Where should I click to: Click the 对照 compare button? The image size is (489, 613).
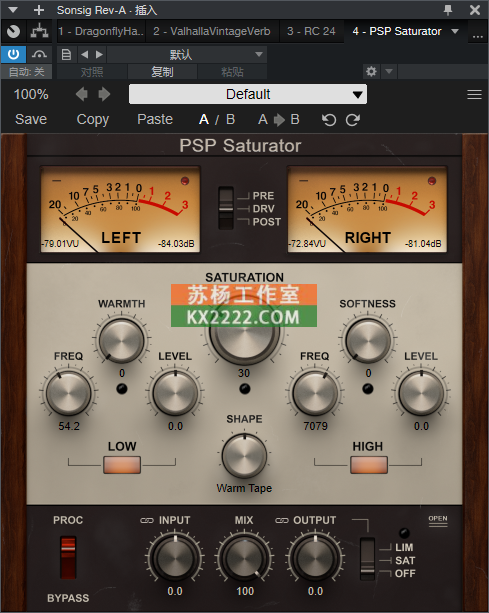(x=92, y=72)
